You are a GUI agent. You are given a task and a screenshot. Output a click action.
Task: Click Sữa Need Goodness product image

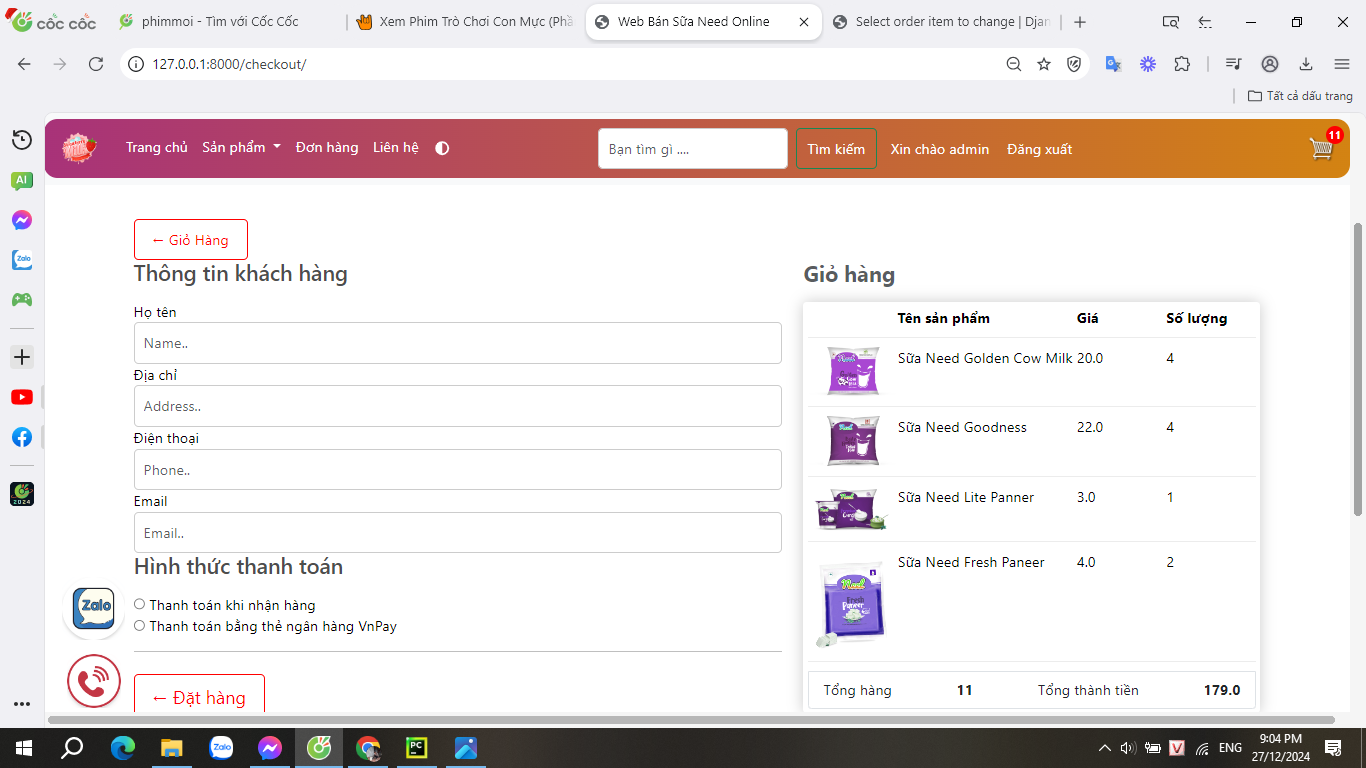tap(851, 440)
